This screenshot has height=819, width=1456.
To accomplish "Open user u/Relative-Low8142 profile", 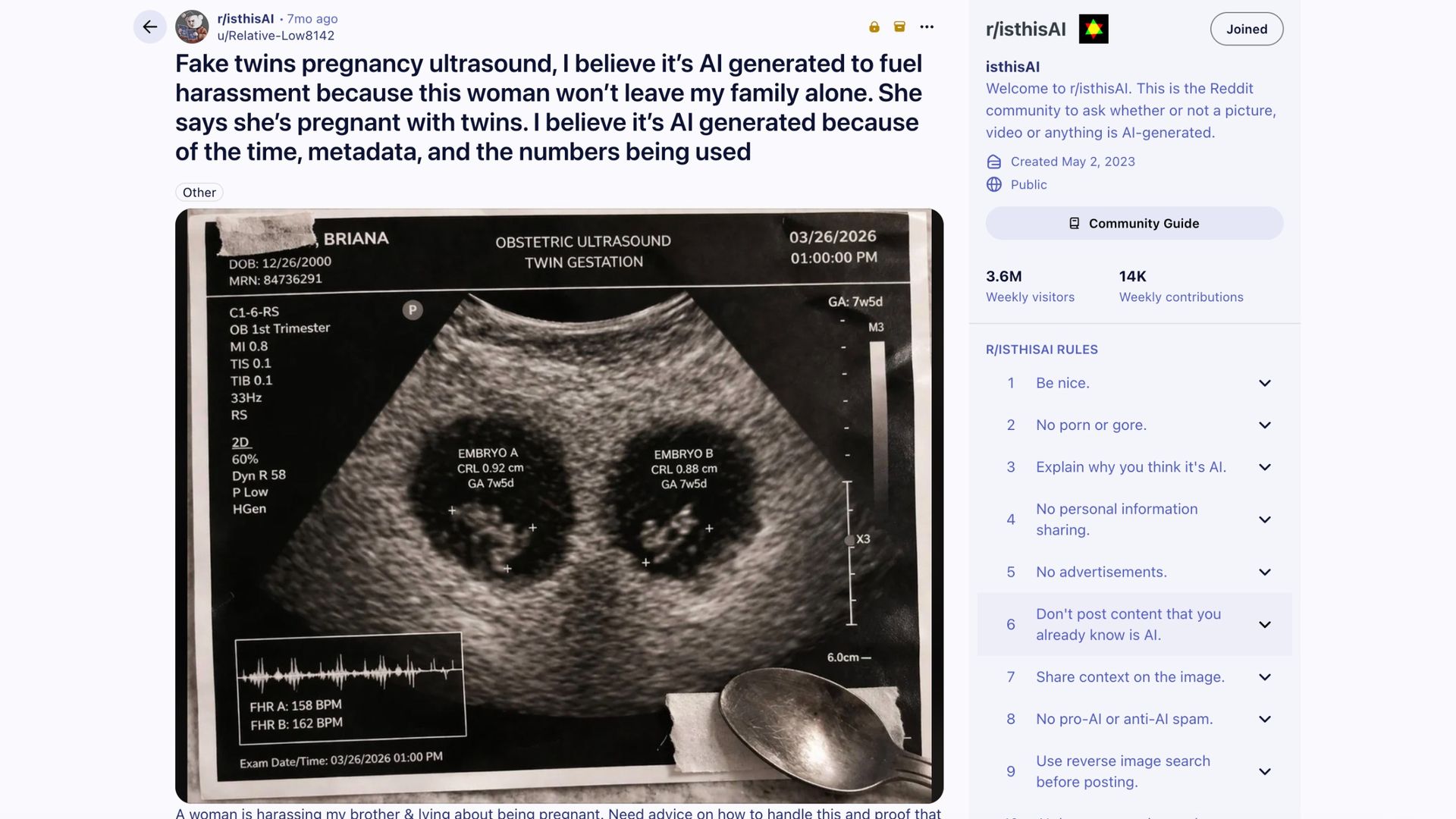I will tap(276, 36).
